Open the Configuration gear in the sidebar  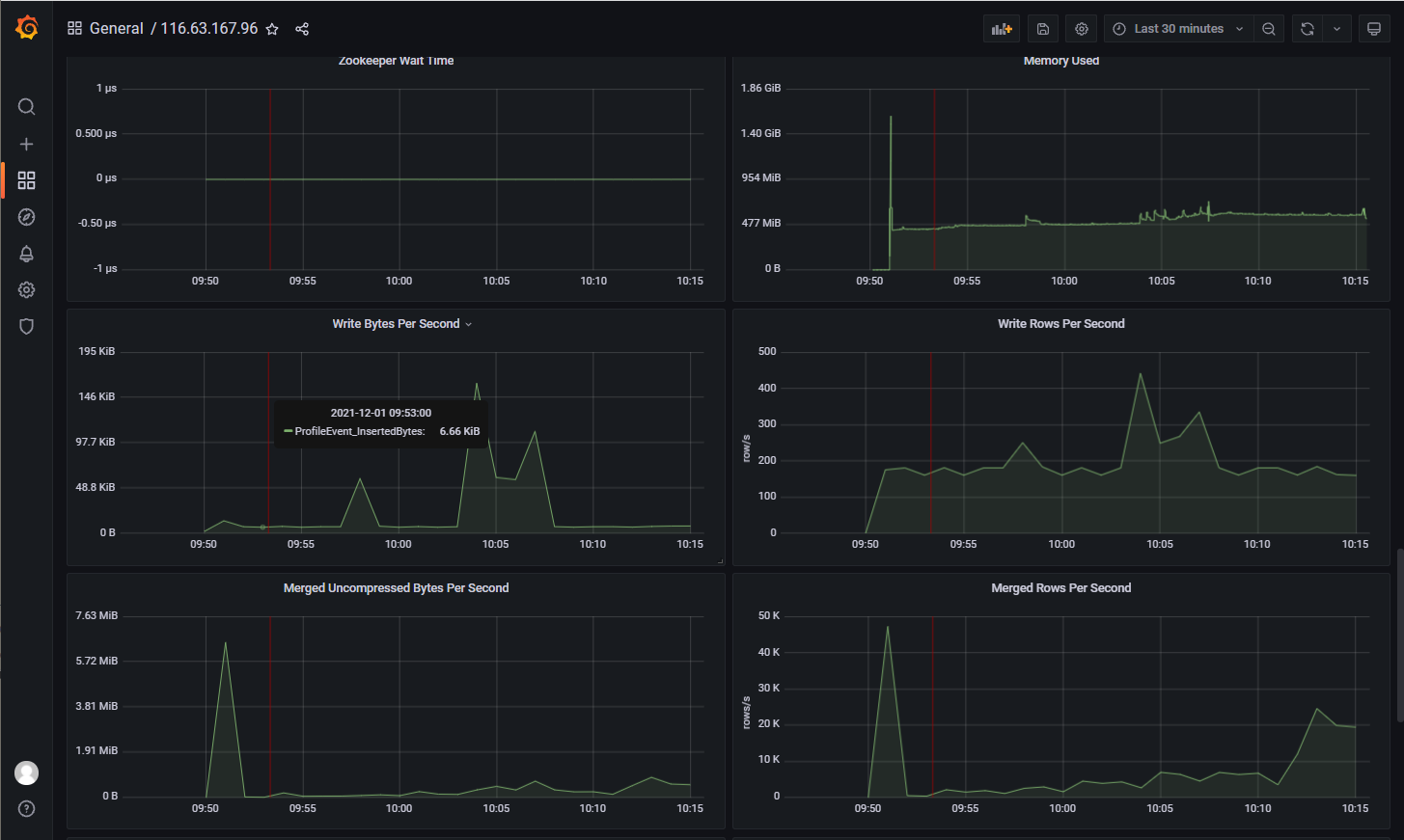(x=27, y=290)
